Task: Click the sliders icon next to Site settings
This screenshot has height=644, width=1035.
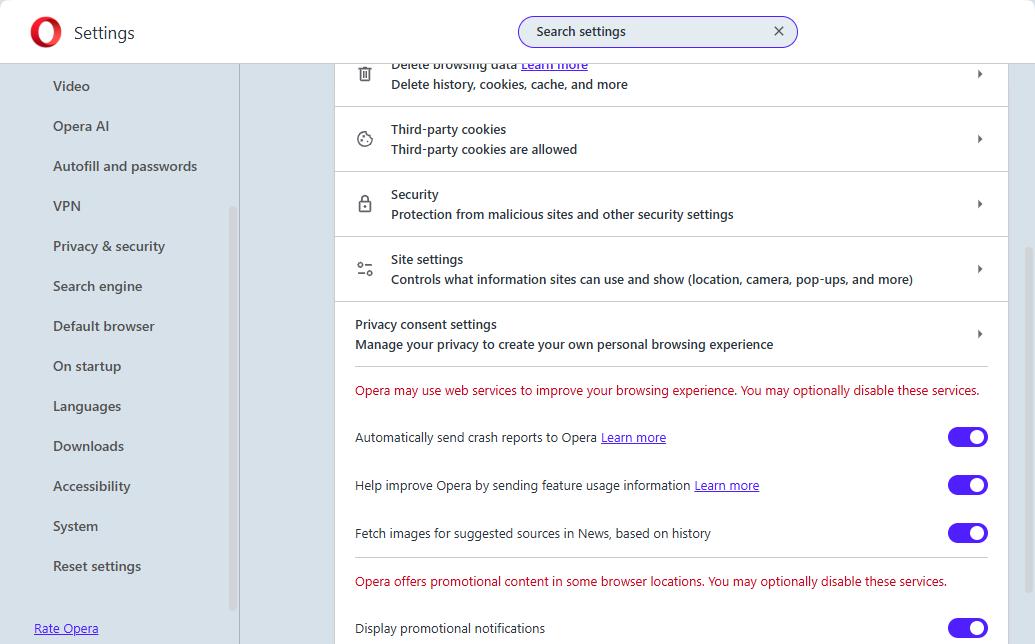Action: coord(365,269)
